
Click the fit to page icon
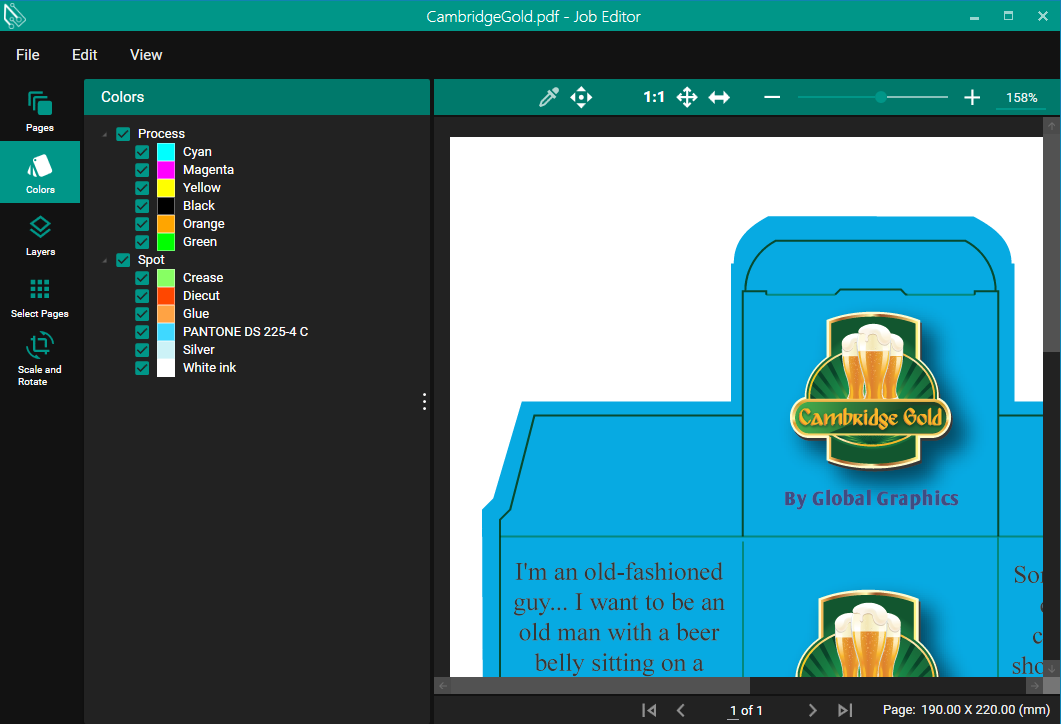(687, 97)
